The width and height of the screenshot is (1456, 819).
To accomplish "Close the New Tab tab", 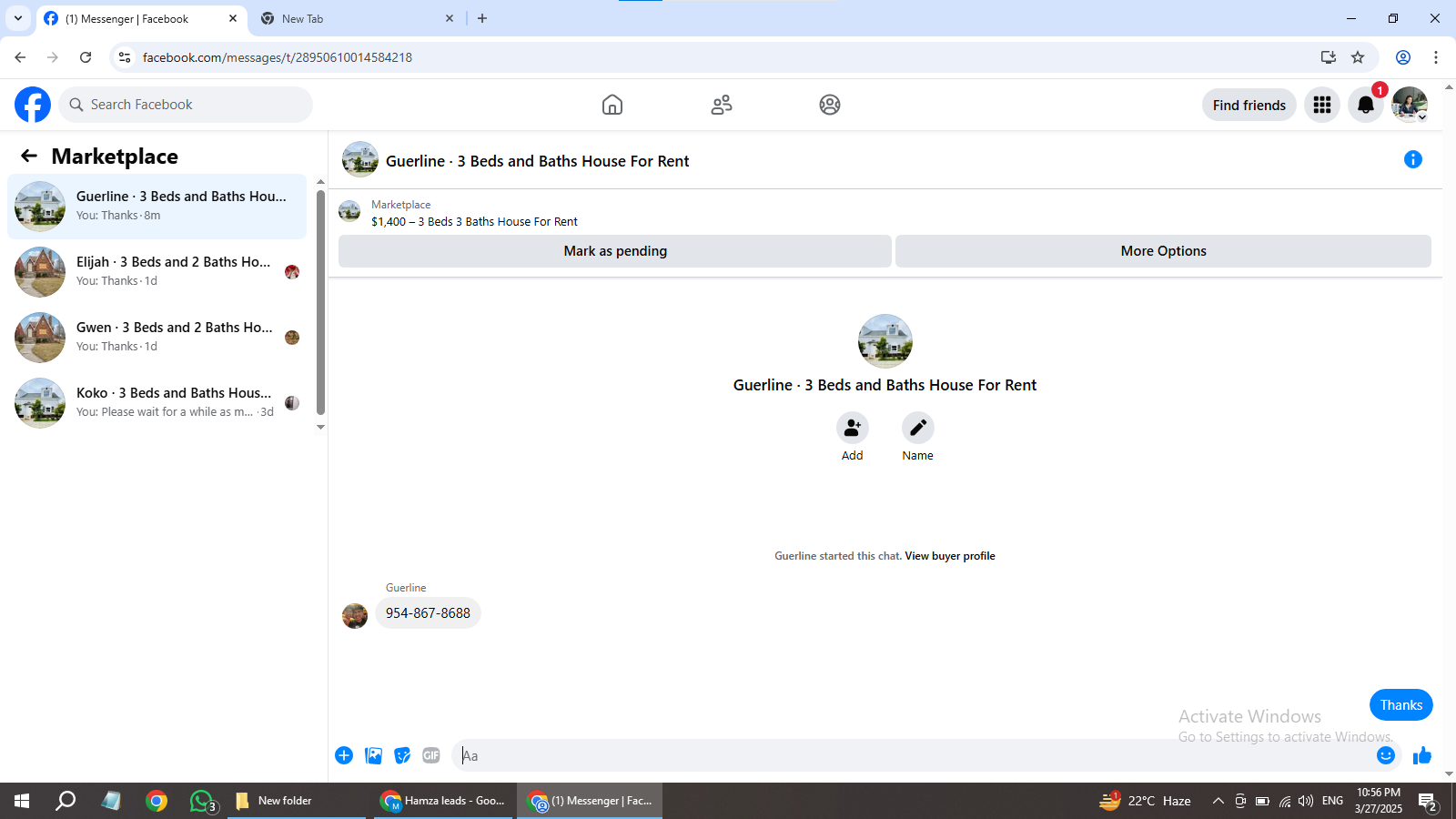I will [x=450, y=18].
